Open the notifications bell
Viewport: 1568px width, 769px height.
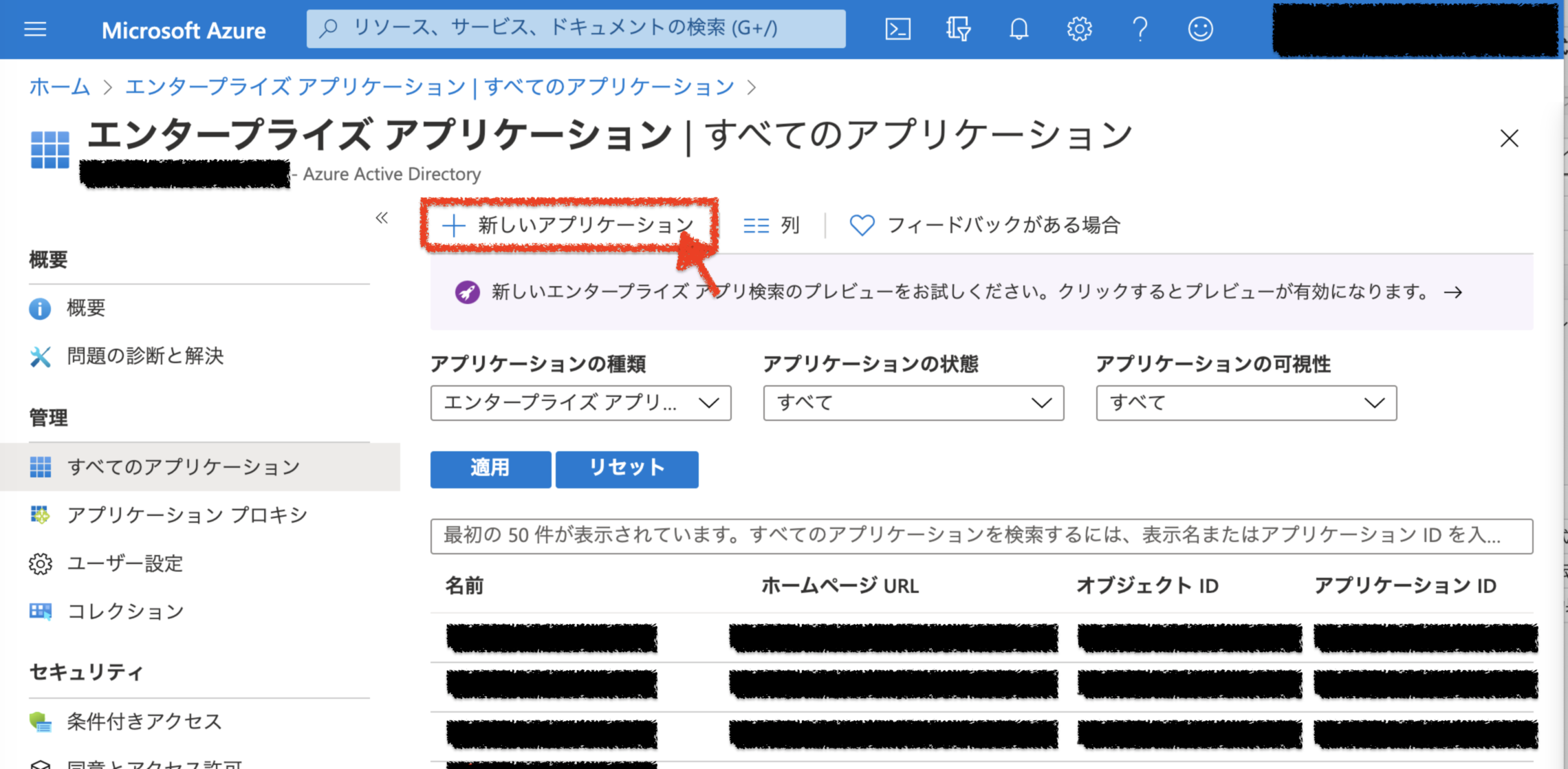[1019, 29]
